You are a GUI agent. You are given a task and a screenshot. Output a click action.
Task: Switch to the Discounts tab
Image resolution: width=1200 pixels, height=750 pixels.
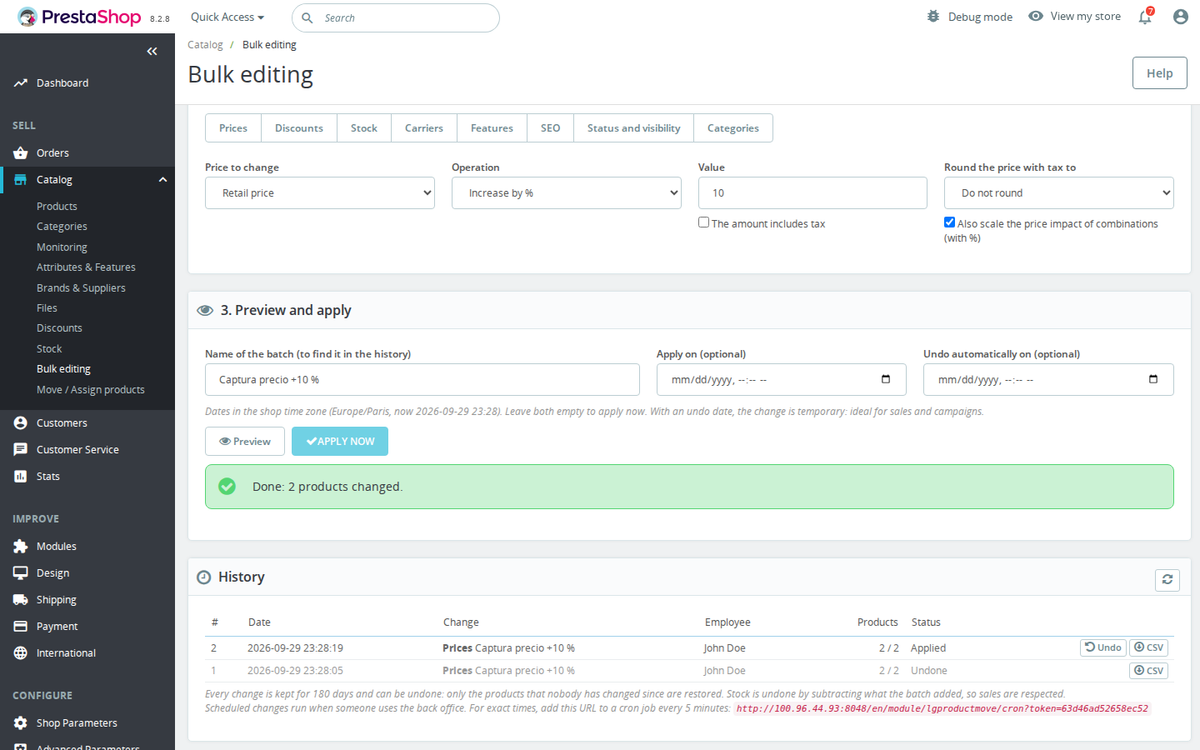click(x=299, y=128)
